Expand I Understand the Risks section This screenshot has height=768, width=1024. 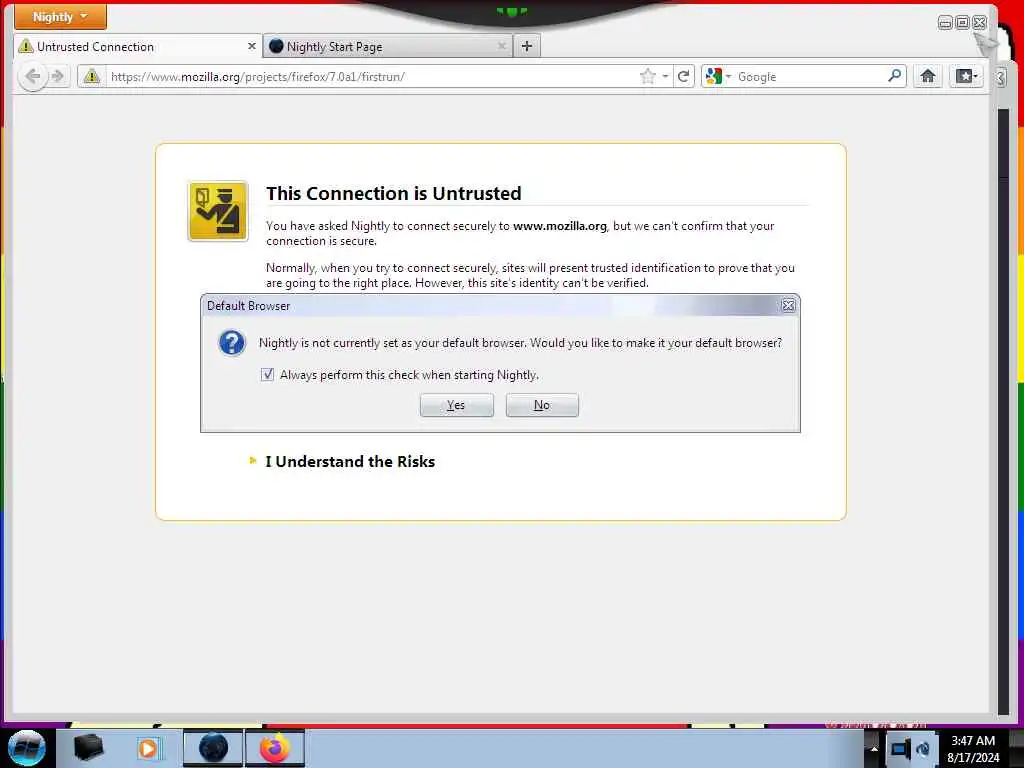click(350, 461)
